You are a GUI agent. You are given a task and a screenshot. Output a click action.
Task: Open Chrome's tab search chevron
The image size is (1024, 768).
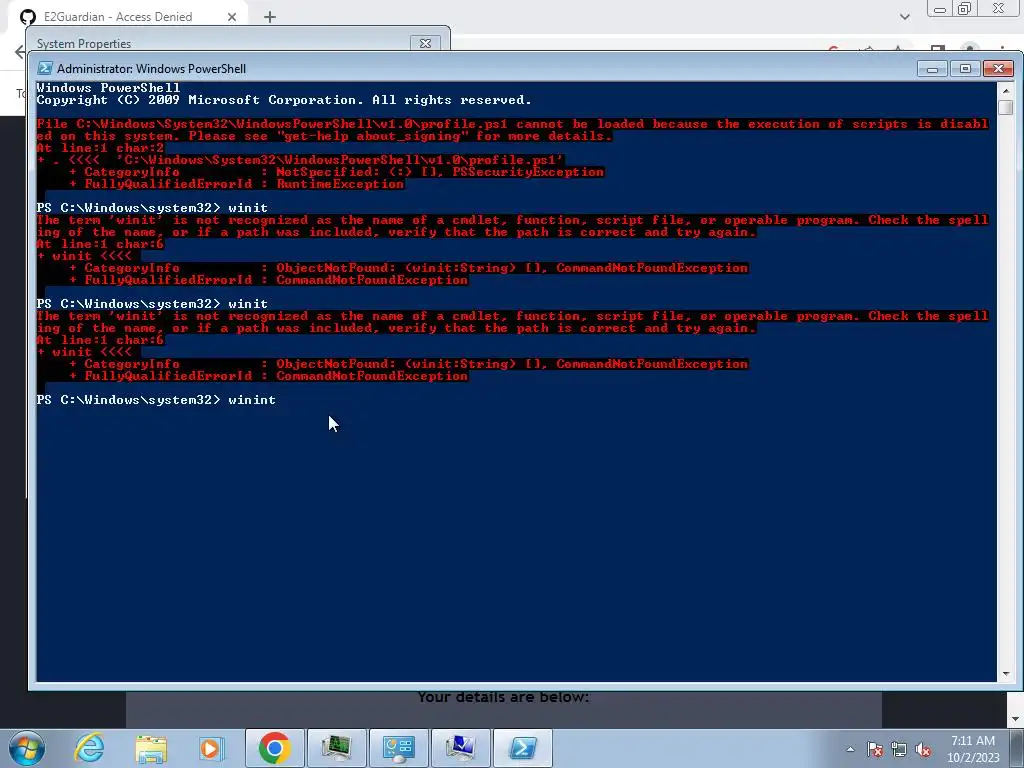[x=904, y=17]
